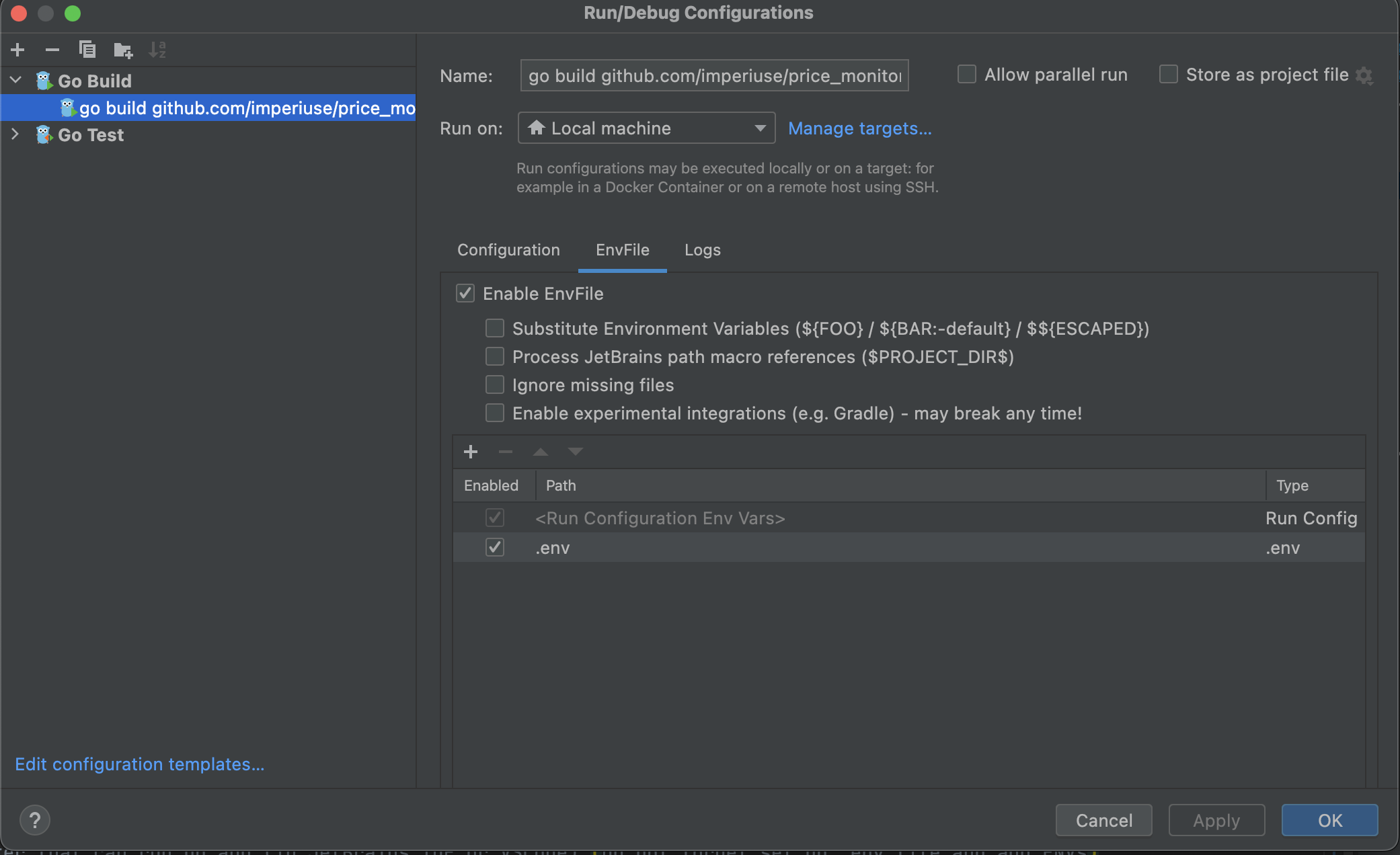Viewport: 1400px width, 855px height.
Task: Click the help question mark button
Action: [x=35, y=820]
